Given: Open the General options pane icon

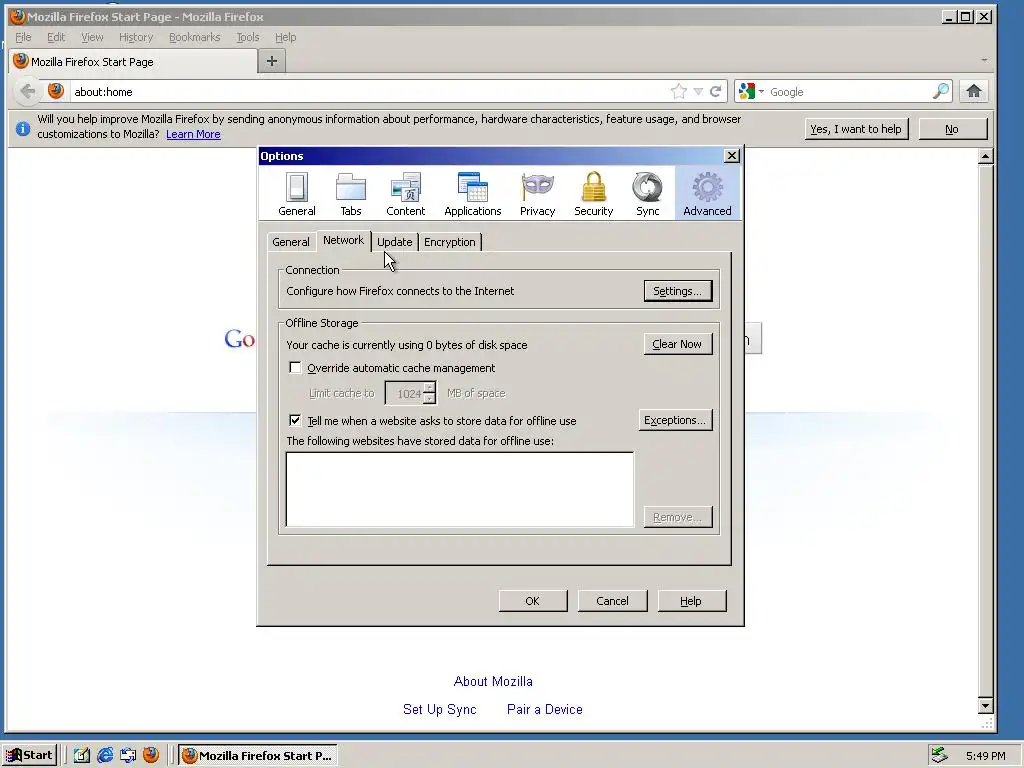Looking at the screenshot, I should pyautogui.click(x=296, y=194).
